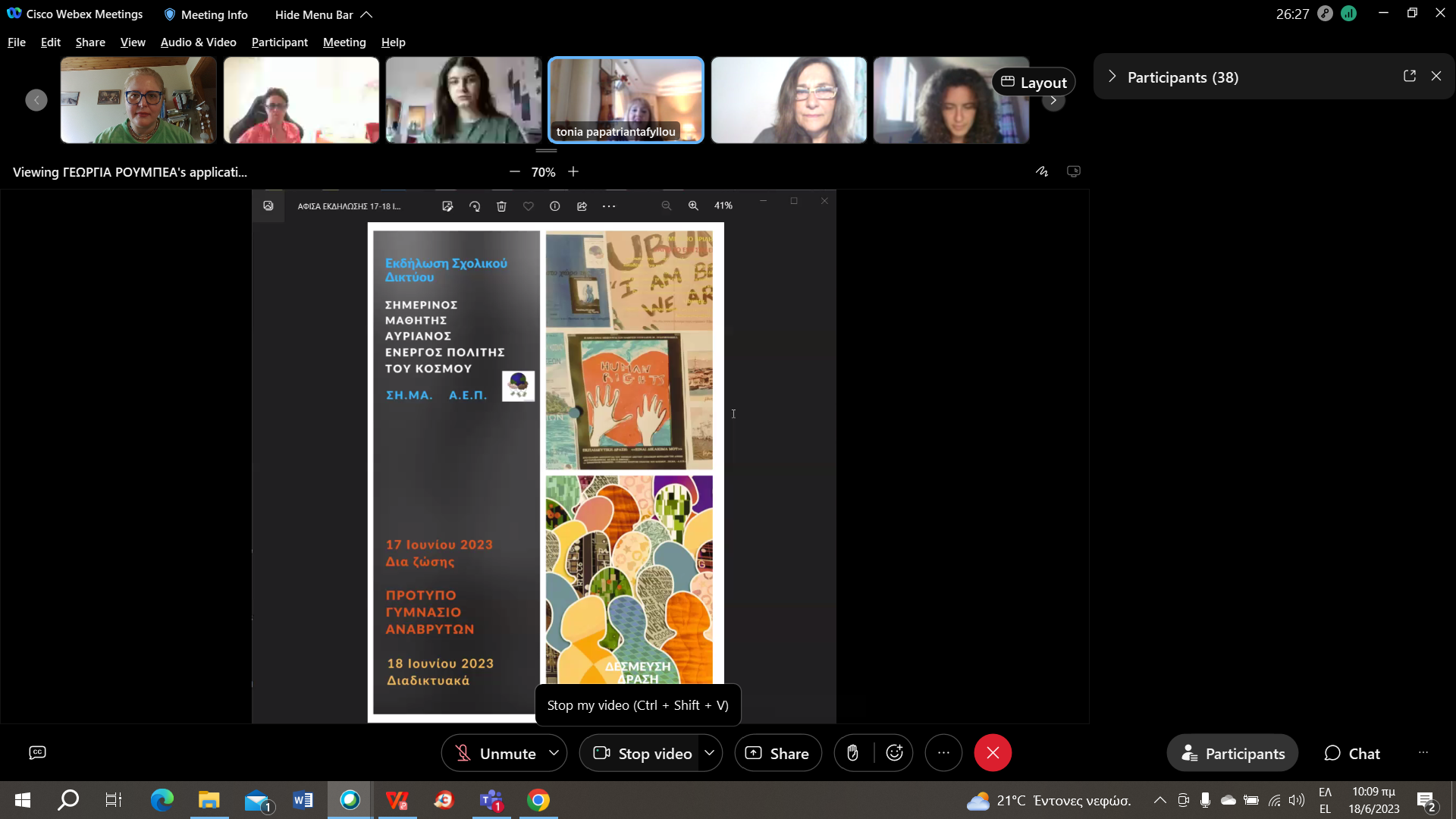The height and width of the screenshot is (819, 1456).
Task: Collapse the Participants (38) panel chevron
Action: pyautogui.click(x=1112, y=77)
